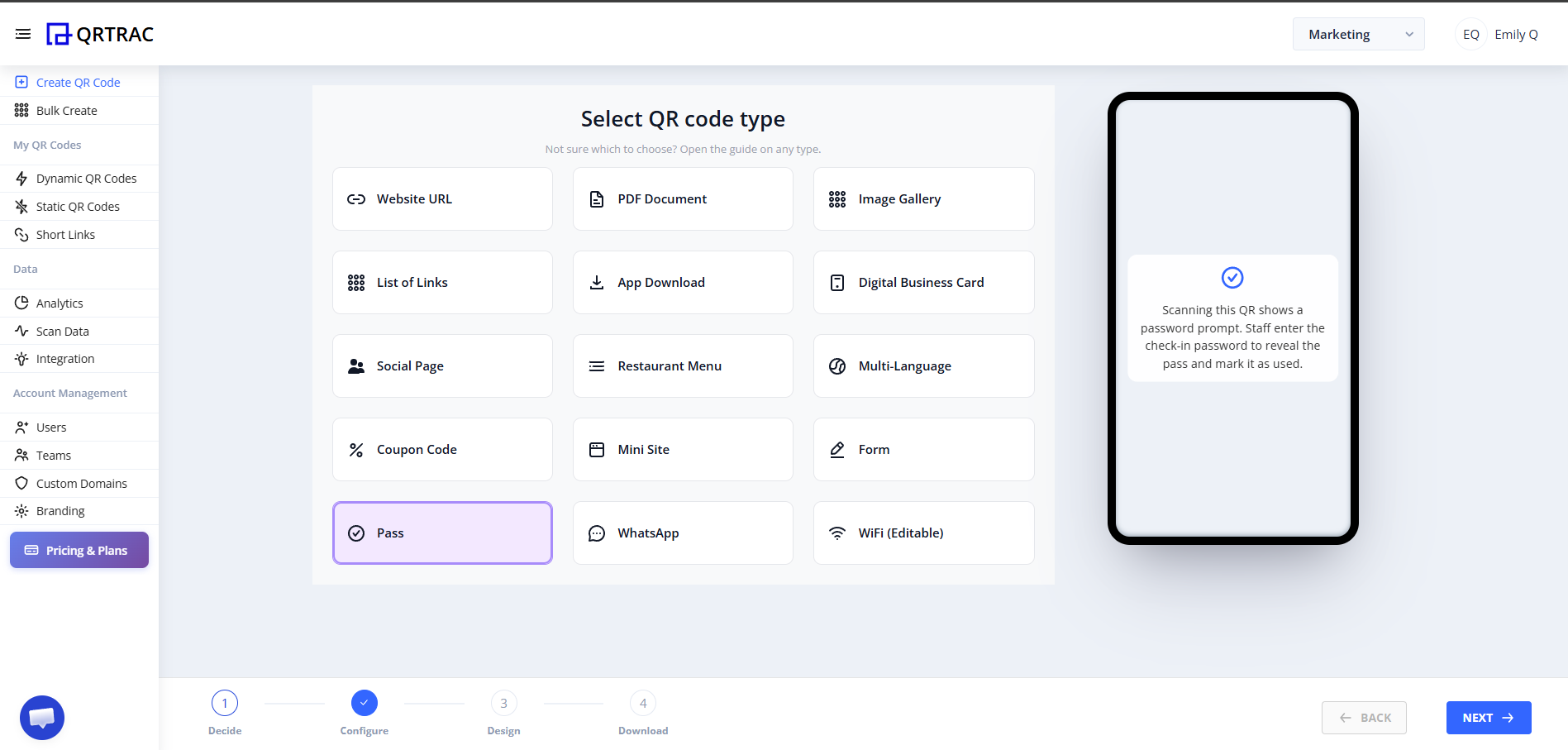Screen dimensions: 1568x750
Task: Click the phone preview checkmark icon
Action: pos(1232,278)
